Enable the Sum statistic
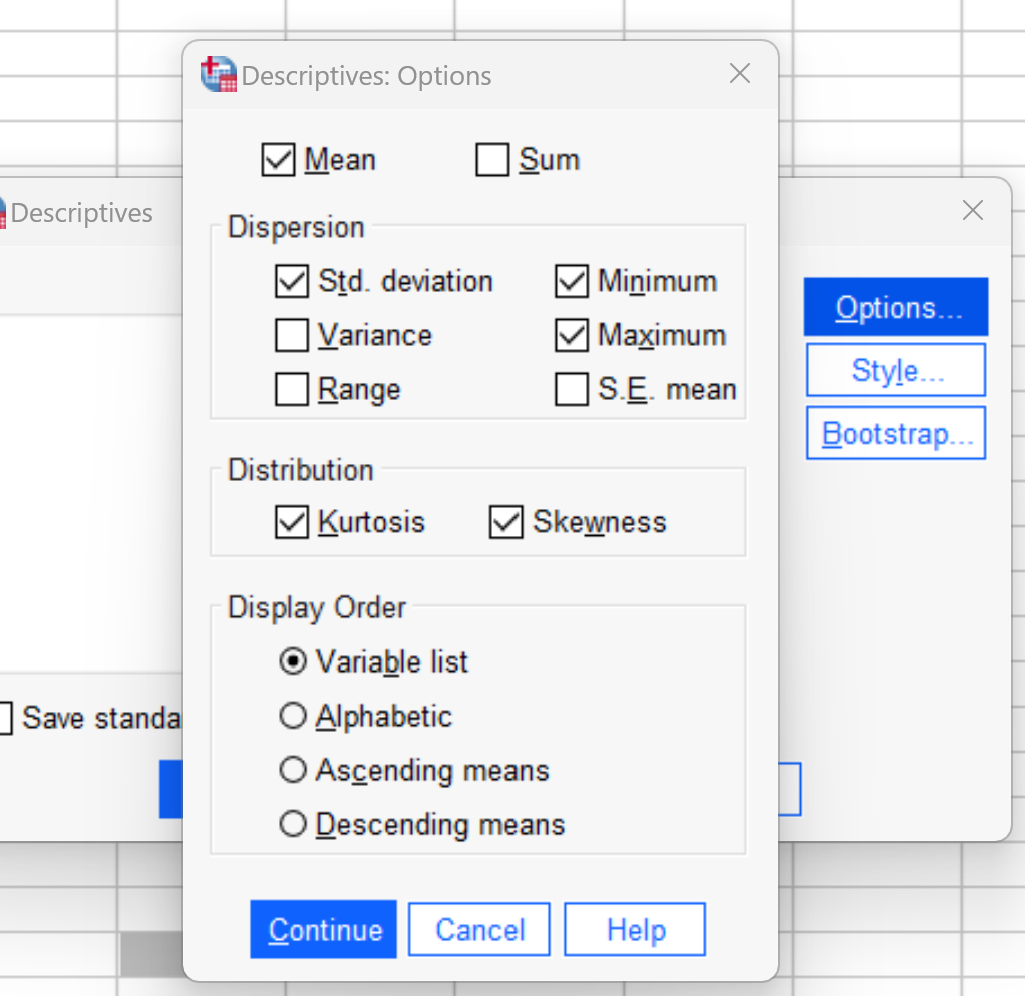This screenshot has height=996, width=1026. coord(492,159)
